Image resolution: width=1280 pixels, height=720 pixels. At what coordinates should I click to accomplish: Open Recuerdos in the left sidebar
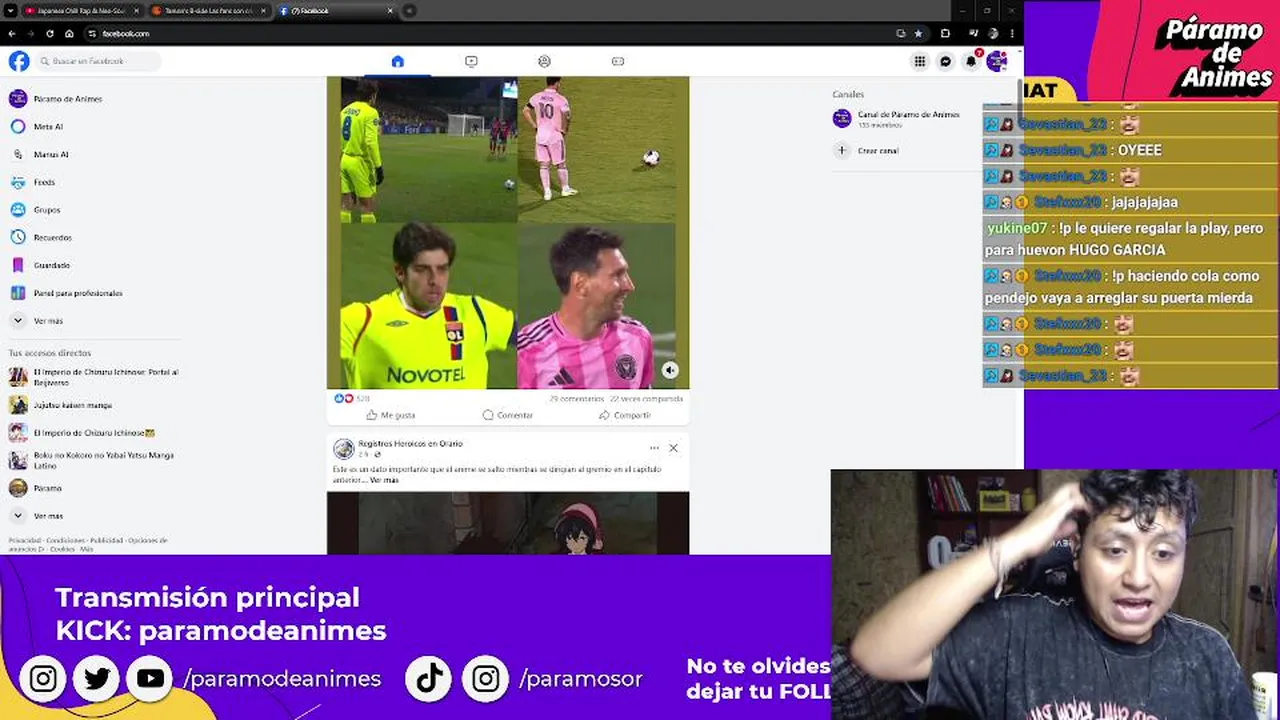[41, 238]
